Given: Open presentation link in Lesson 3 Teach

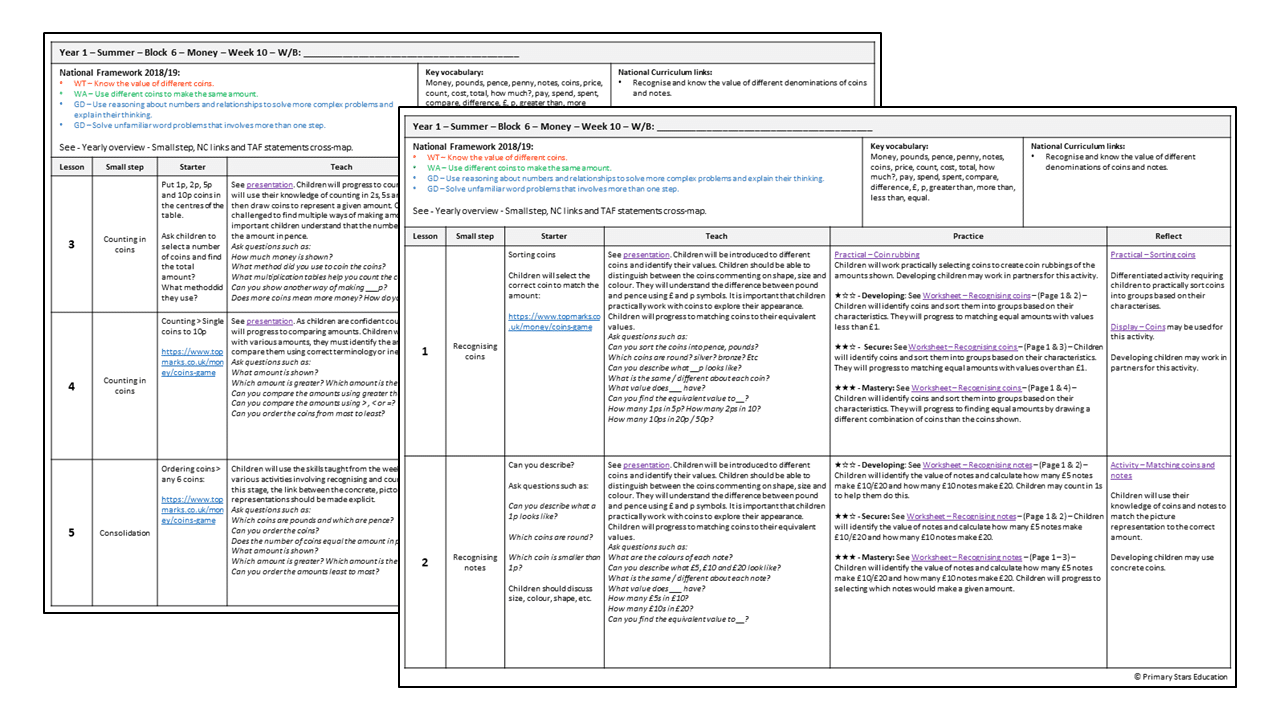Looking at the screenshot, I should 268,185.
